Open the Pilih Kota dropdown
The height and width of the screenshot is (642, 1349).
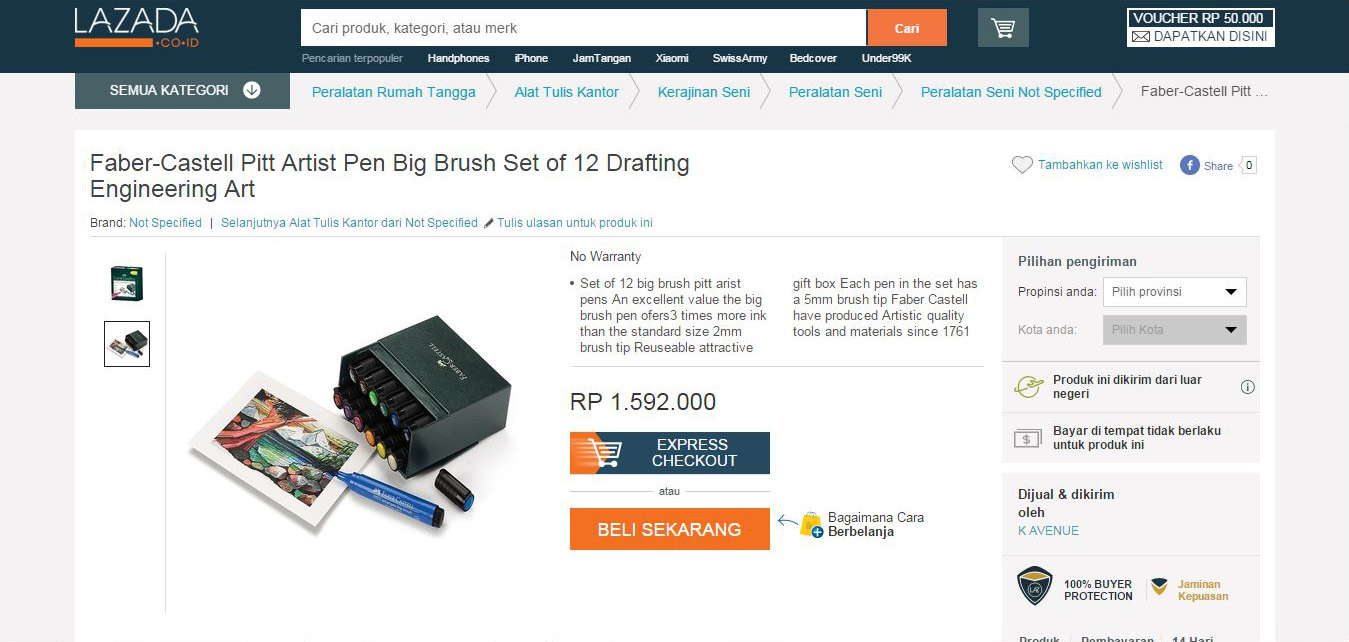pyautogui.click(x=1174, y=330)
